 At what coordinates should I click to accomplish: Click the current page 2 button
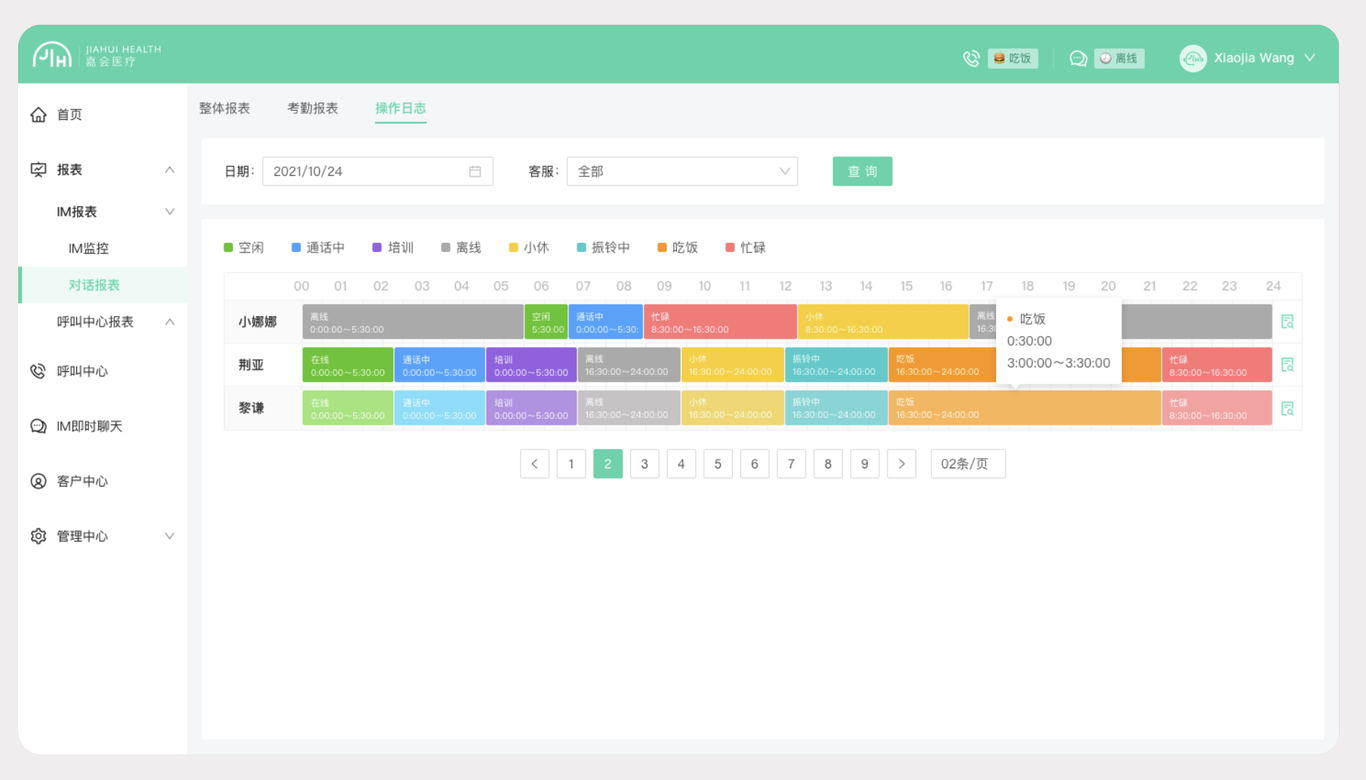pos(608,464)
